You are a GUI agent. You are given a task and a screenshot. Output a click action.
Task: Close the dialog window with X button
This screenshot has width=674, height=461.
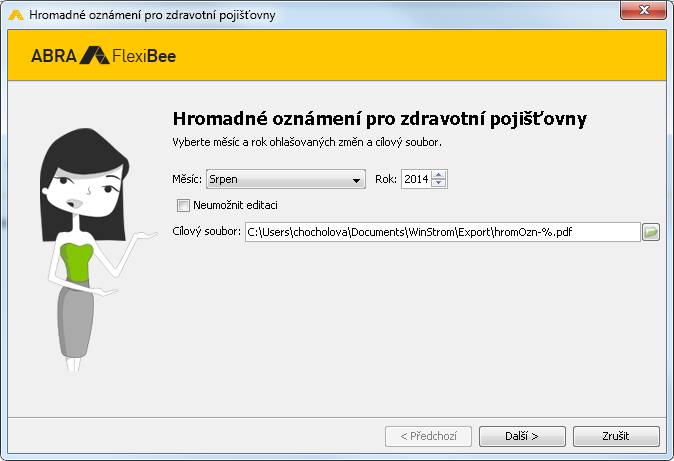tap(643, 10)
